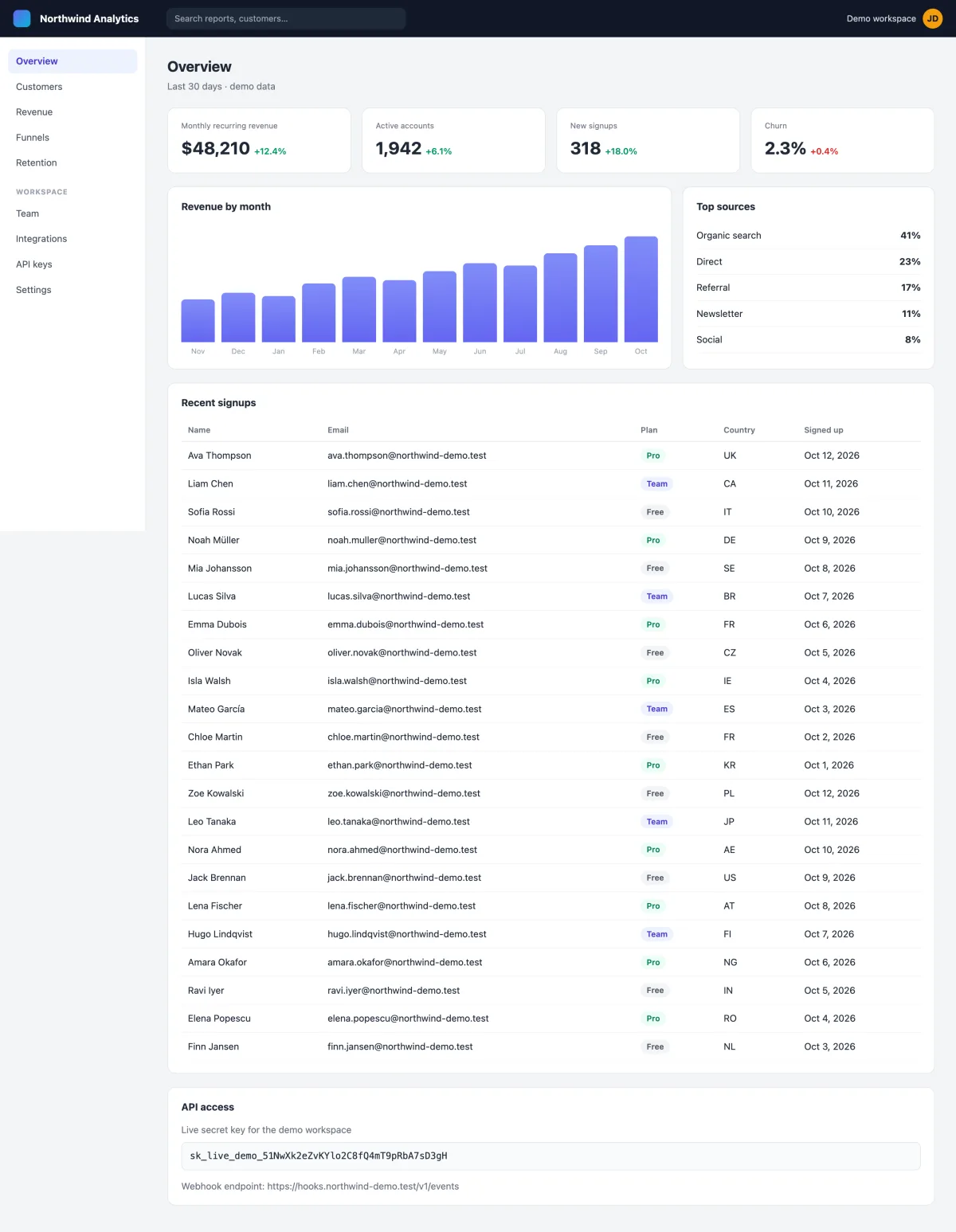Screen dimensions: 956x1232
Task: Open the Customers section
Action: coord(72,87)
